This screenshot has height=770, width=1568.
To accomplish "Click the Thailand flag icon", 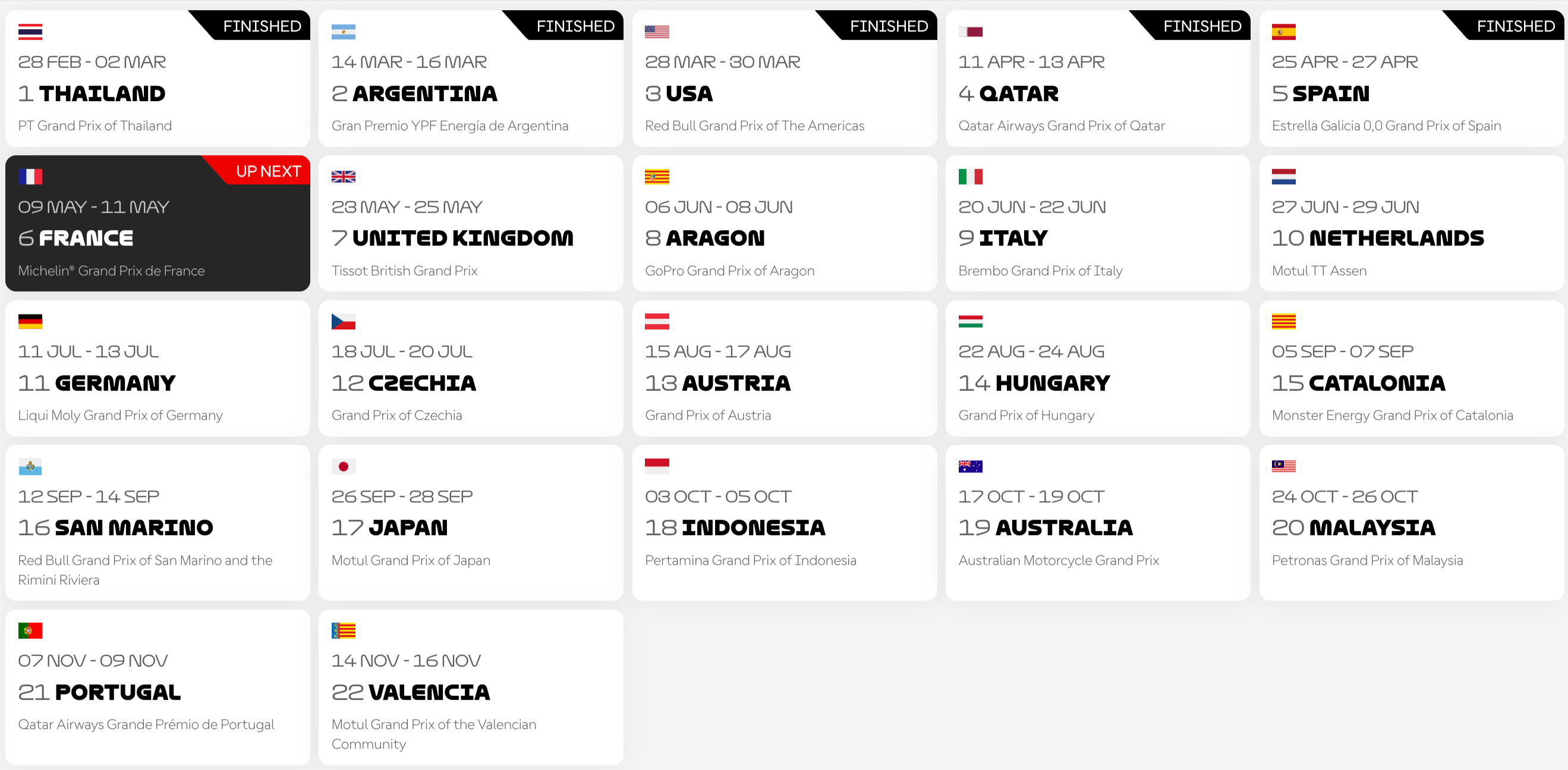I will (x=30, y=32).
